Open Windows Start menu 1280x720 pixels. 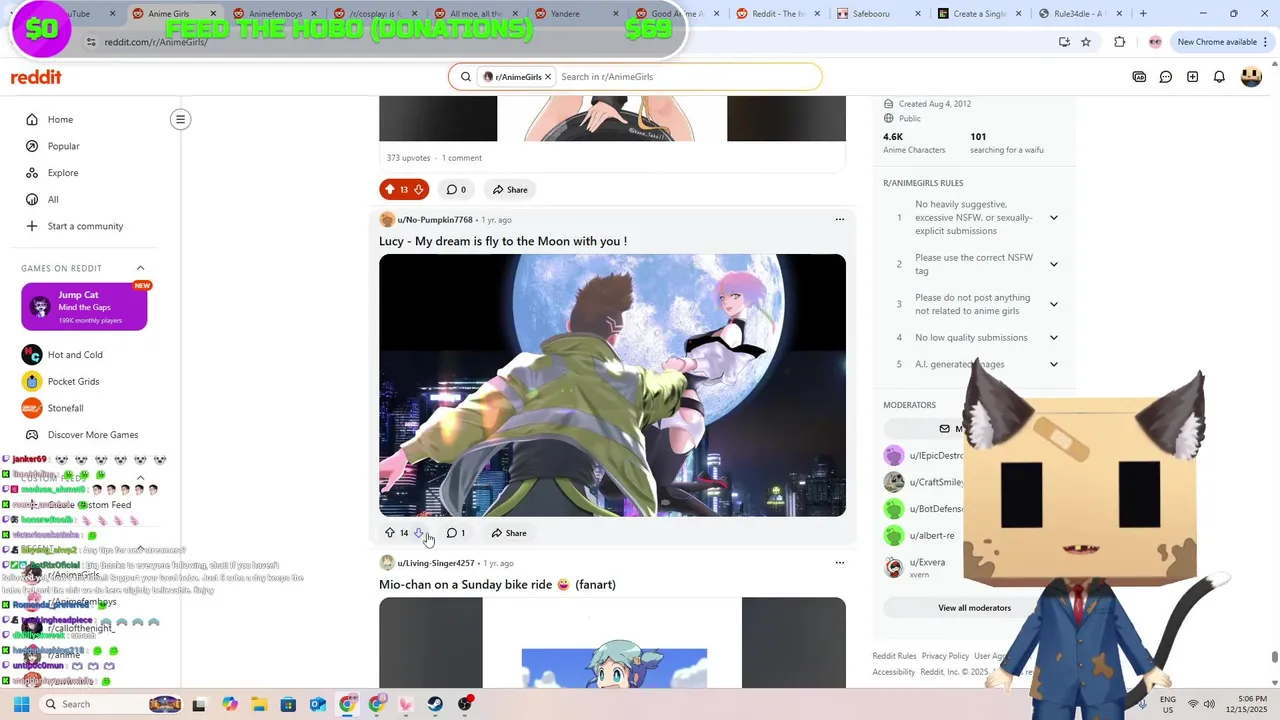21,704
